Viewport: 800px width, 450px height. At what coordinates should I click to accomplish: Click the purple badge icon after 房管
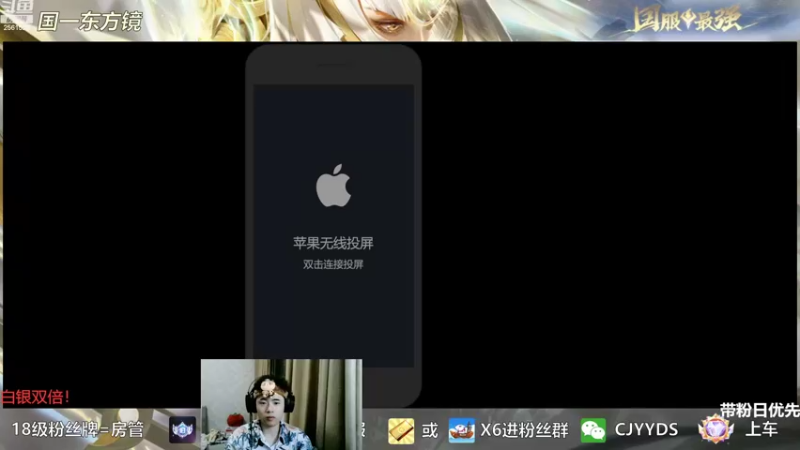click(182, 430)
